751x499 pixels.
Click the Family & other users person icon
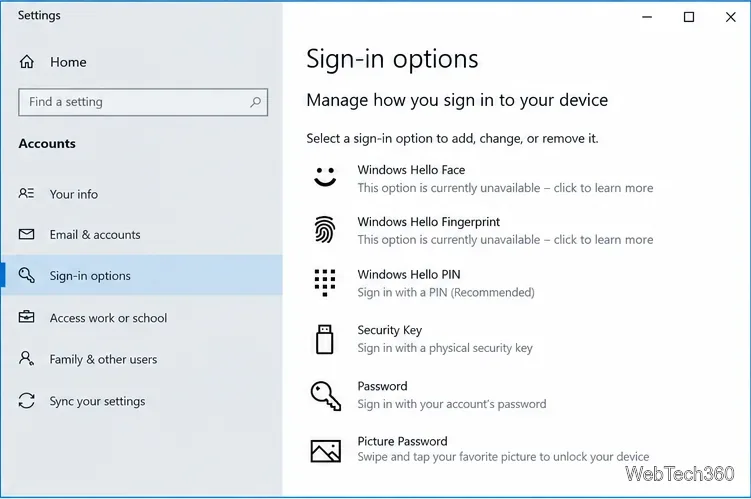click(x=26, y=359)
